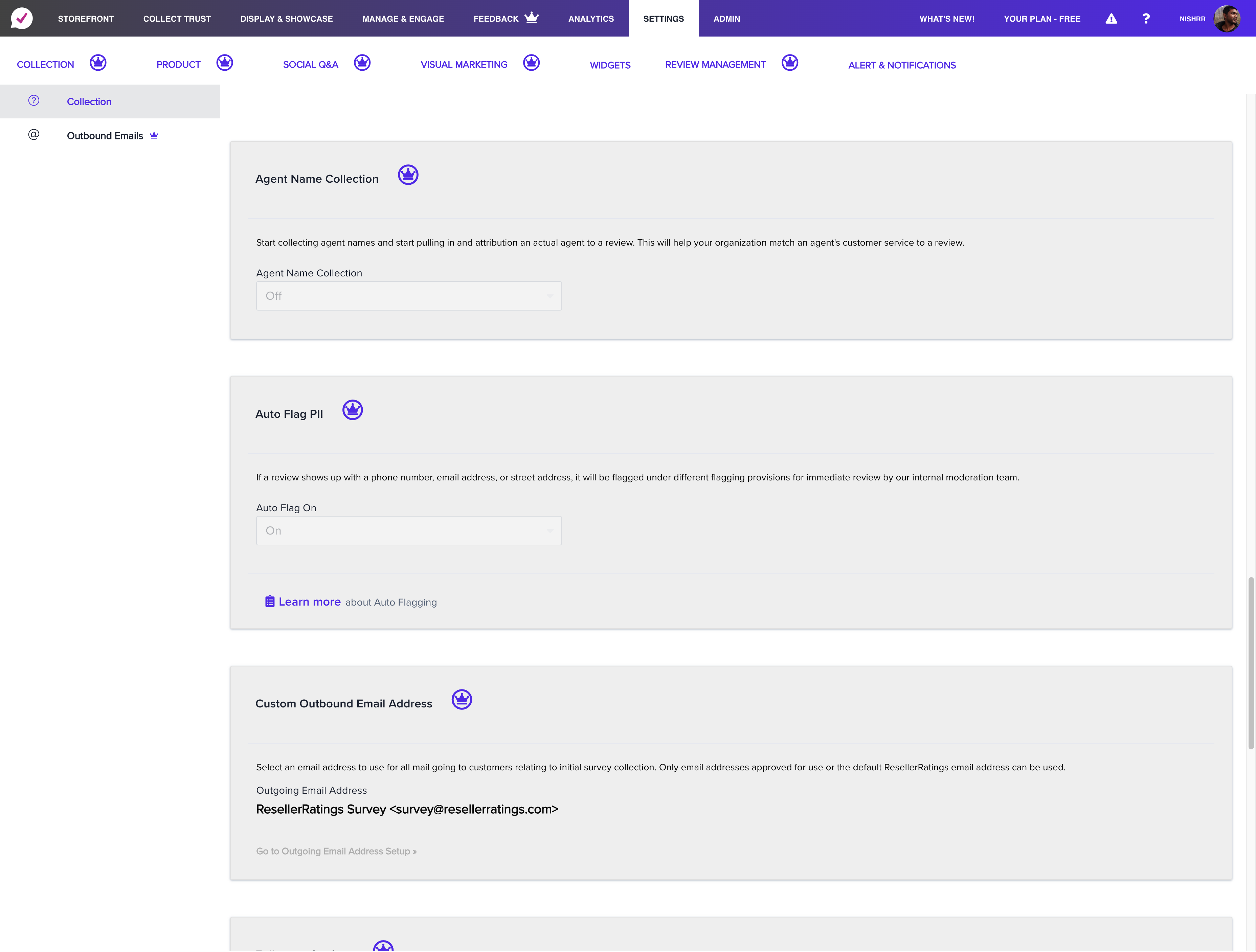Click the crown badge beside Social Q&A

click(x=362, y=63)
